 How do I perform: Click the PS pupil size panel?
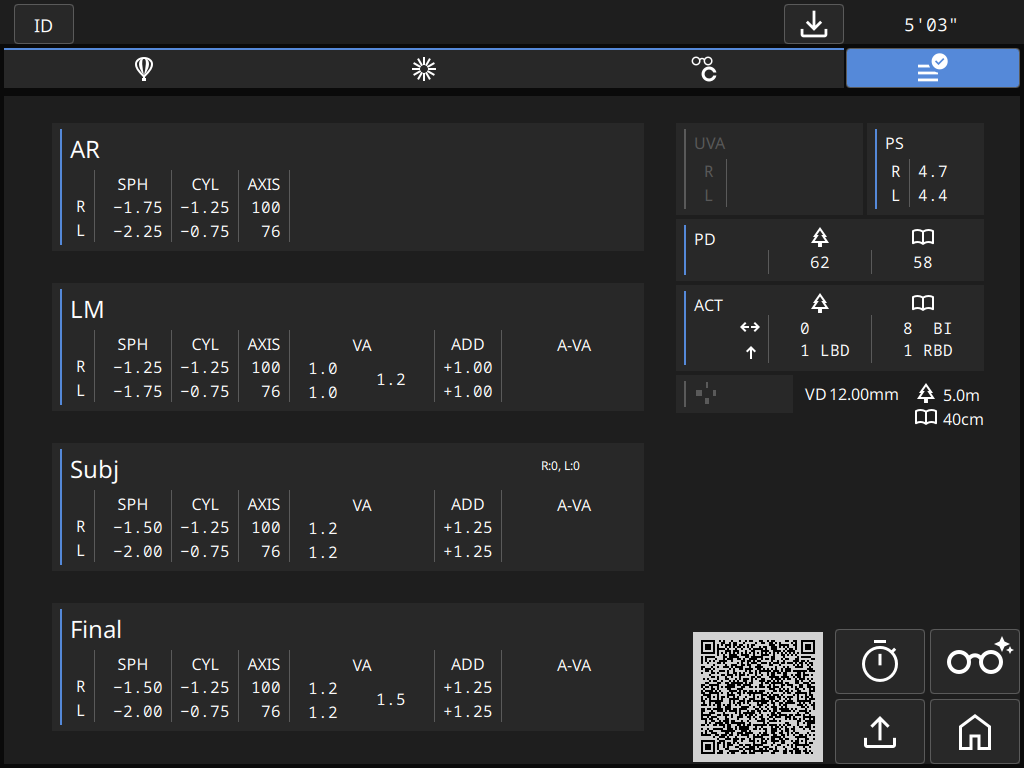tap(926, 169)
